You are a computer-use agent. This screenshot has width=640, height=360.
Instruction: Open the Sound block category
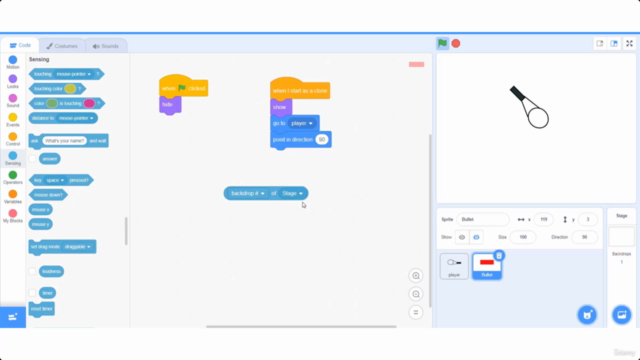click(13, 101)
